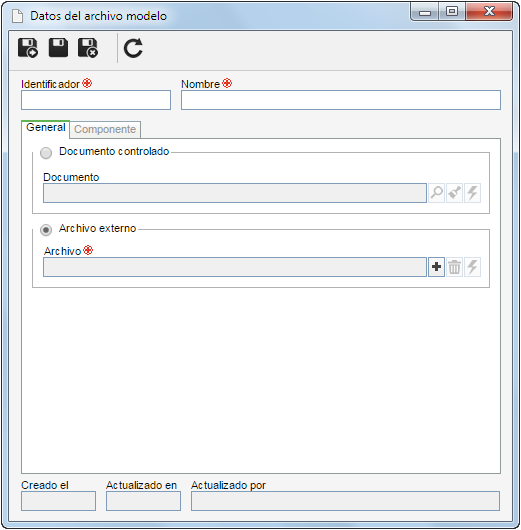Viewport: 521px width, 530px height.
Task: Maximize the Datos del archivo modelo window
Action: pyautogui.click(x=452, y=12)
